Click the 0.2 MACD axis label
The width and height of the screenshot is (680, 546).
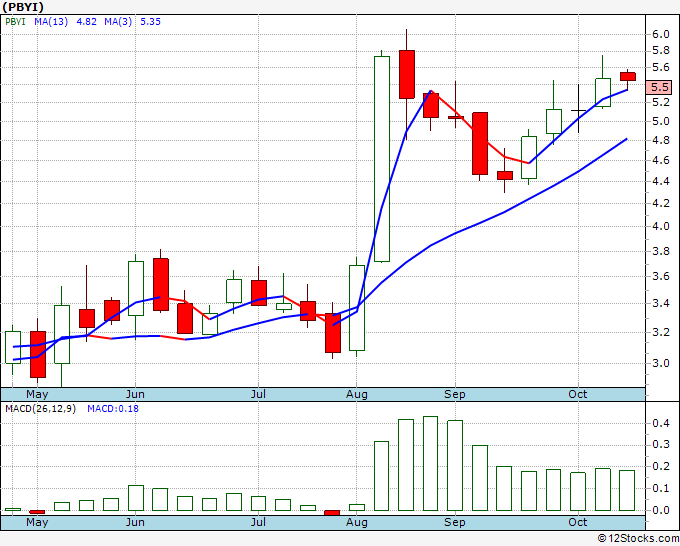[660, 467]
